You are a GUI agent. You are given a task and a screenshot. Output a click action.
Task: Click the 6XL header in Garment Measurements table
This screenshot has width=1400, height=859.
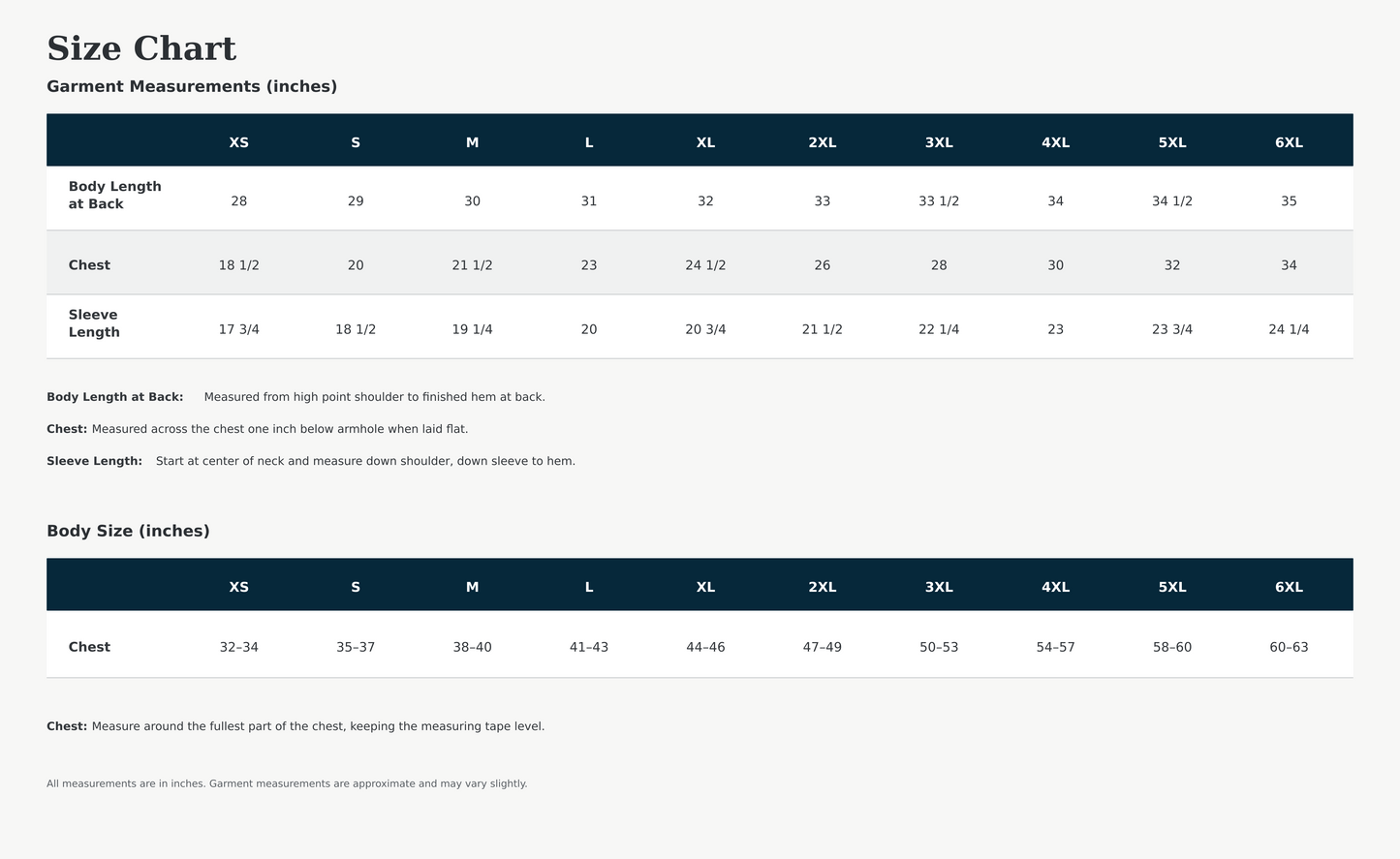click(1289, 142)
